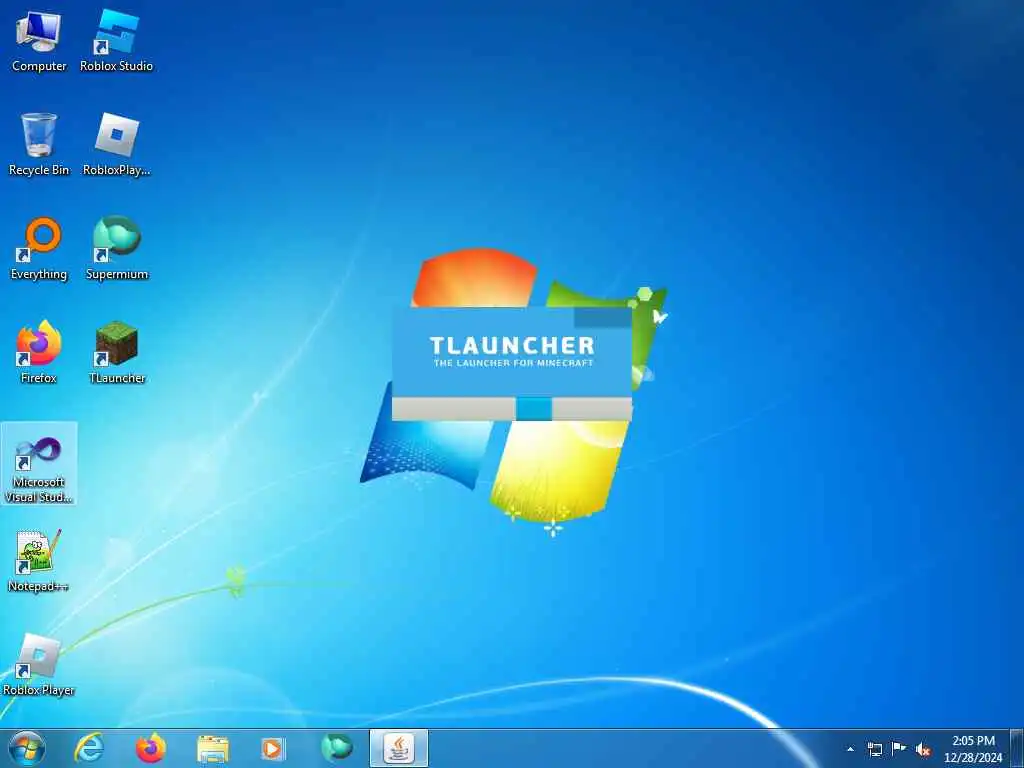
Task: Select the Firefox desktop shortcut
Action: (39, 353)
